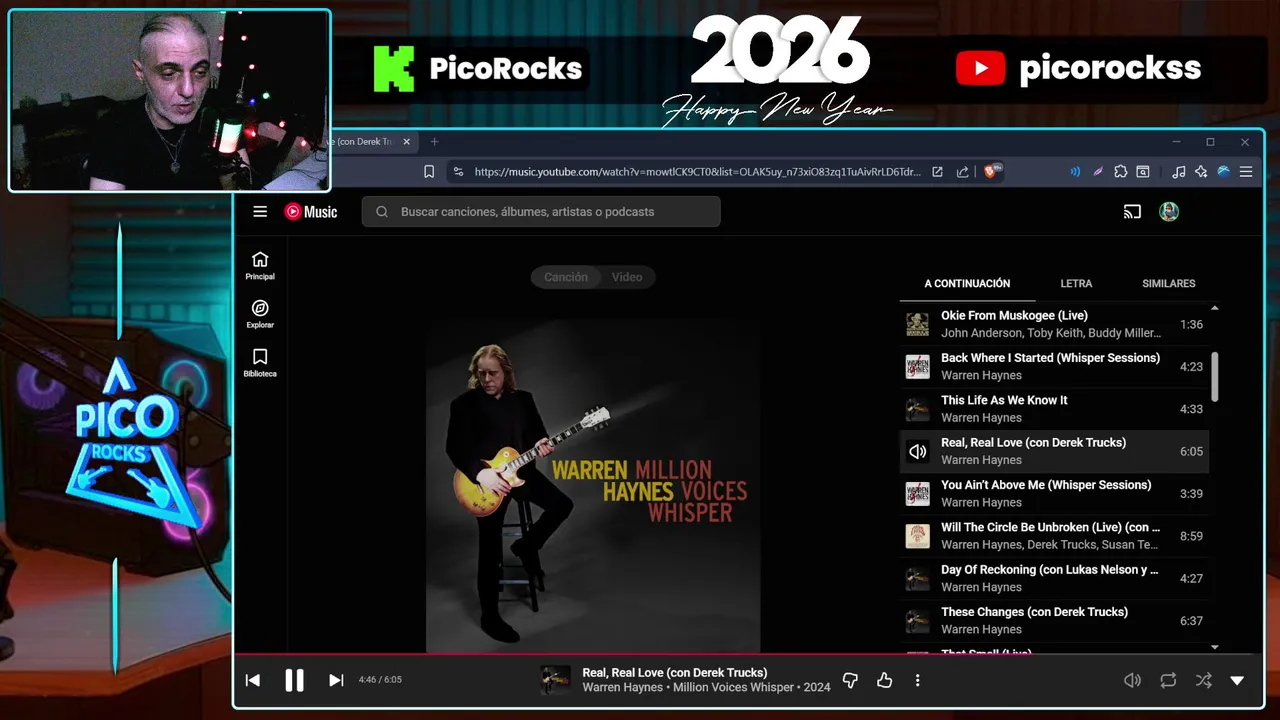Switch to Canción view
This screenshot has height=720, width=1280.
[x=566, y=277]
